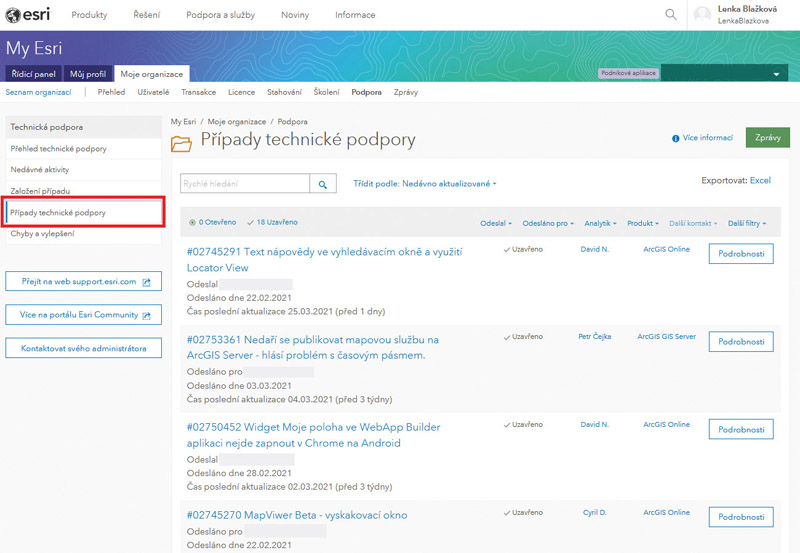Image resolution: width=800 pixels, height=553 pixels.
Task: Go to the Licence subtab
Action: pos(241,92)
